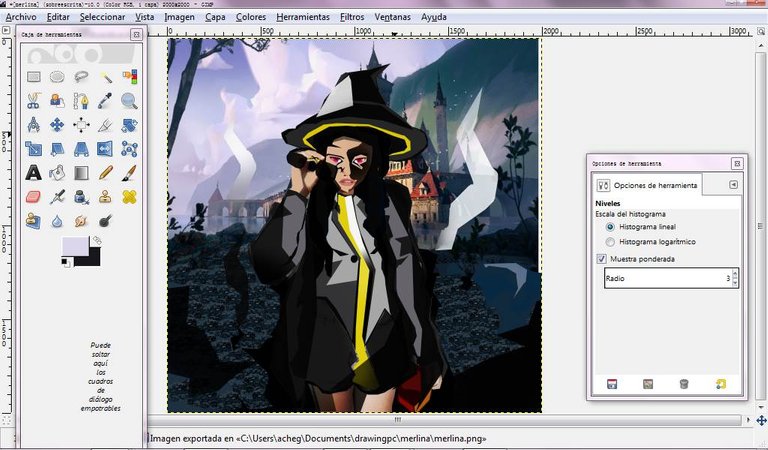Open the Vista menu
This screenshot has height=450, width=768.
coord(144,17)
